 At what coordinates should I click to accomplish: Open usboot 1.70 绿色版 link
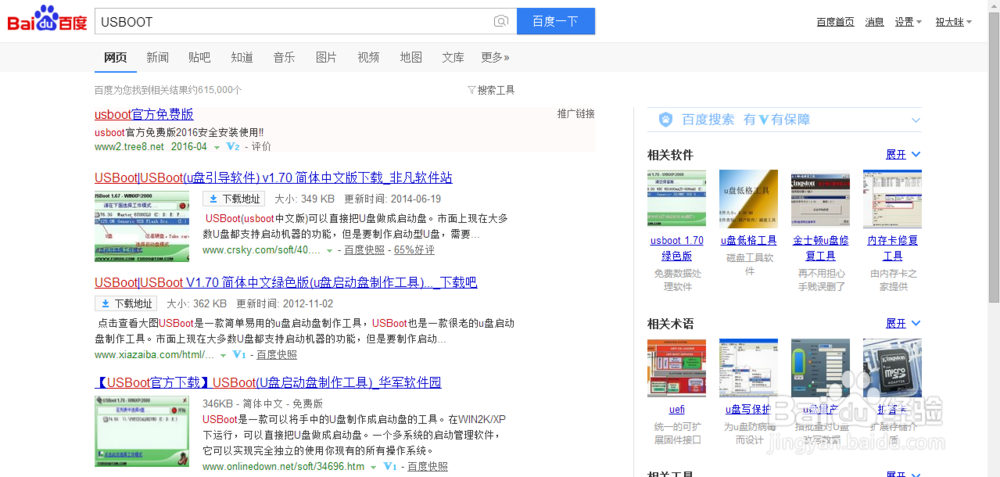pos(677,248)
